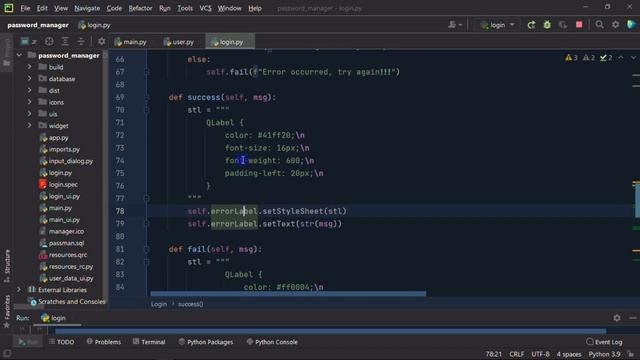This screenshot has height=360, width=640.
Task: Expand the build folder
Action: coord(29,67)
